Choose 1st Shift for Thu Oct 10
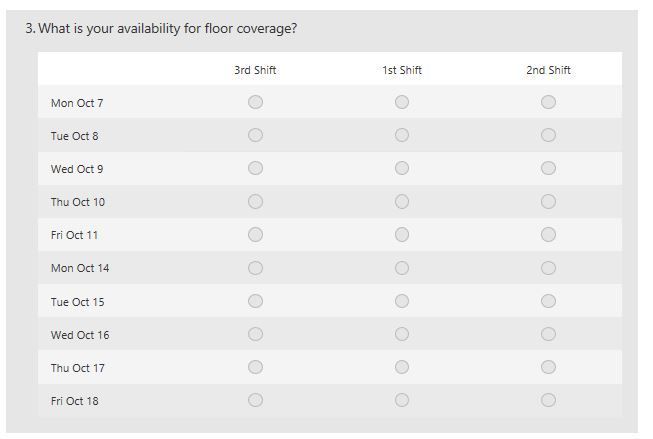This screenshot has height=439, width=653. click(402, 202)
